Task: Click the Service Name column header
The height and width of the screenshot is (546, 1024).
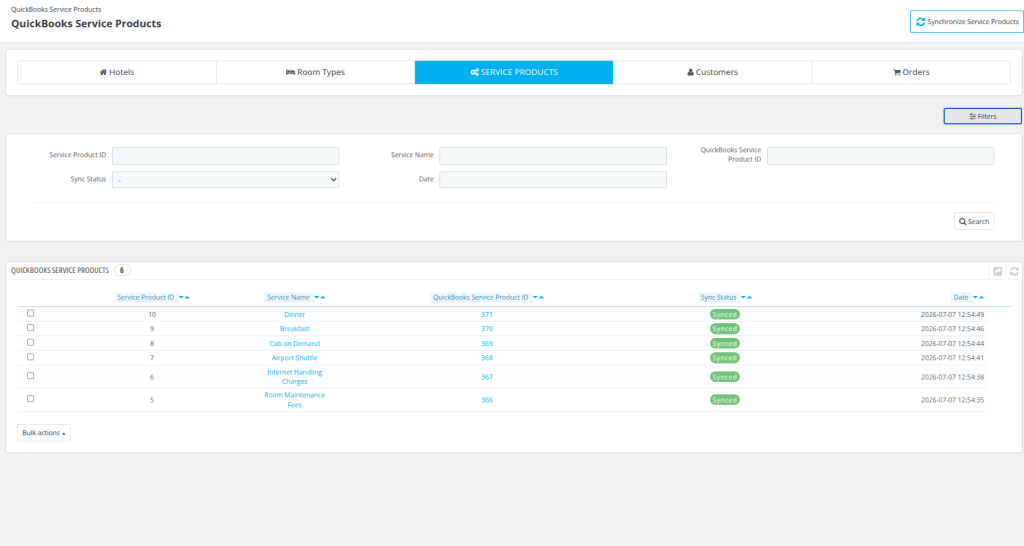Action: coord(288,297)
